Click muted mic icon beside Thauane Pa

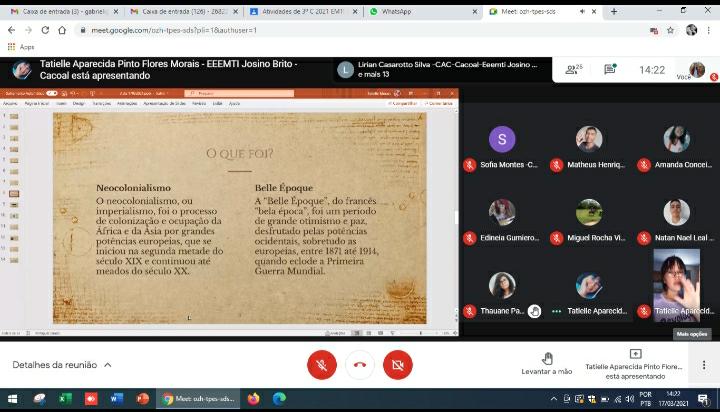469,311
